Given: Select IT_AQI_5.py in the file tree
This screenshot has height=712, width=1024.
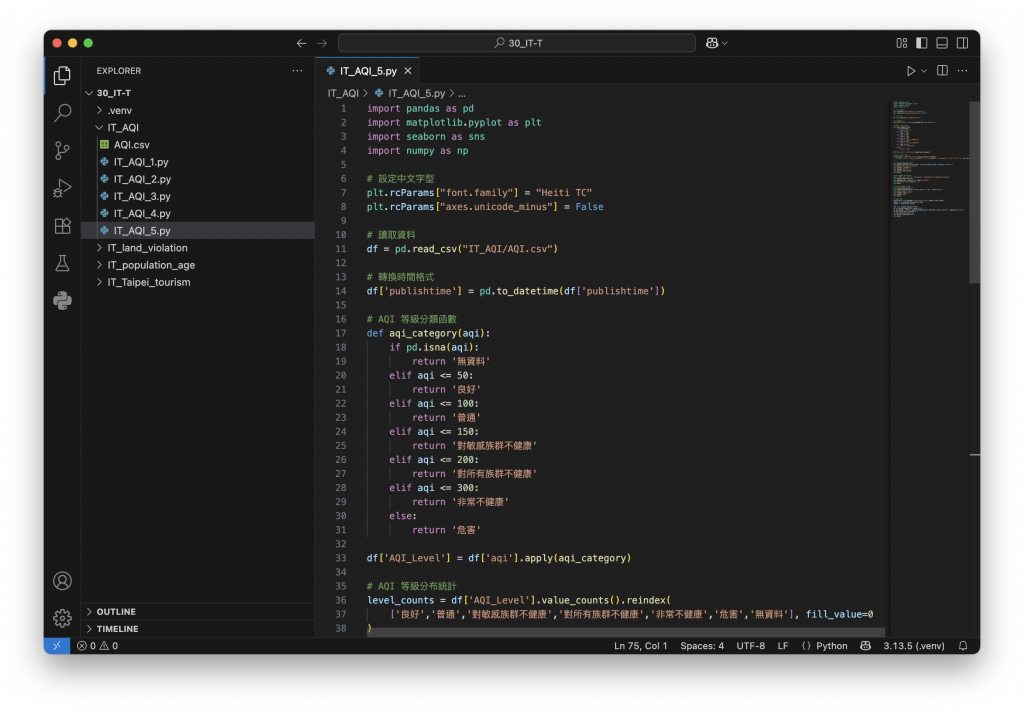Looking at the screenshot, I should pyautogui.click(x=198, y=231).
